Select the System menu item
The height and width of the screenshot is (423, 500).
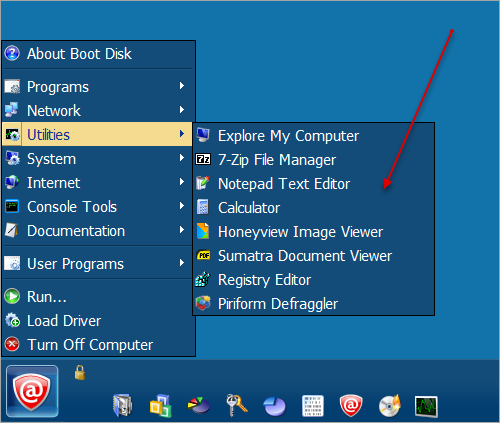pyautogui.click(x=97, y=159)
